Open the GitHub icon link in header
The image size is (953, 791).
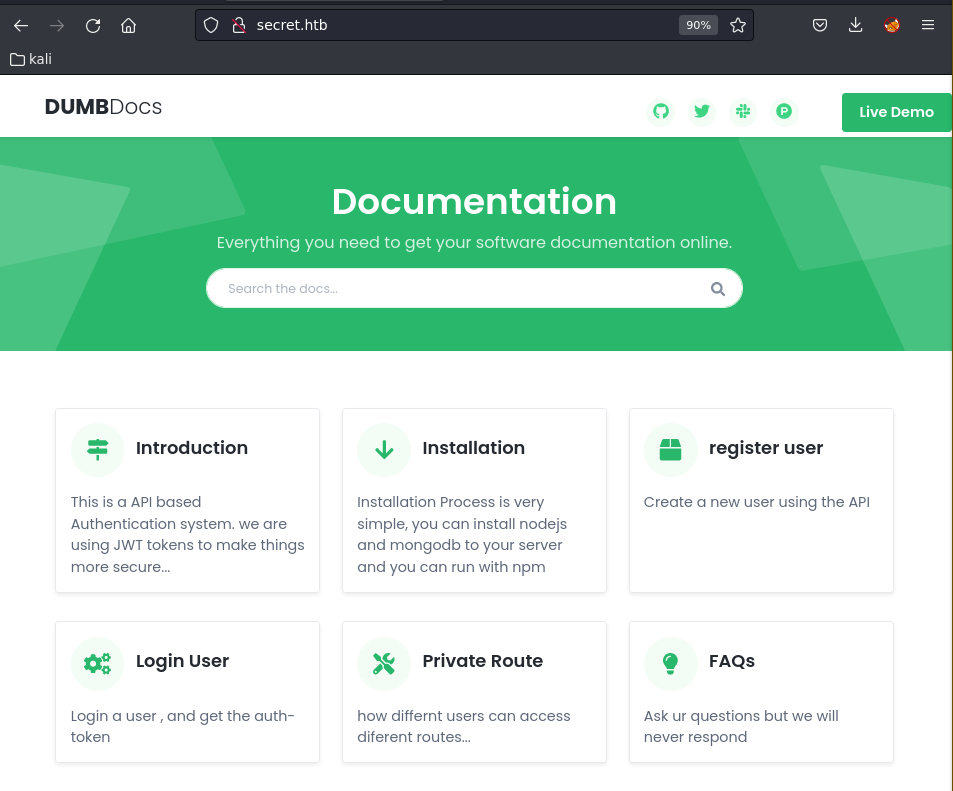point(660,111)
